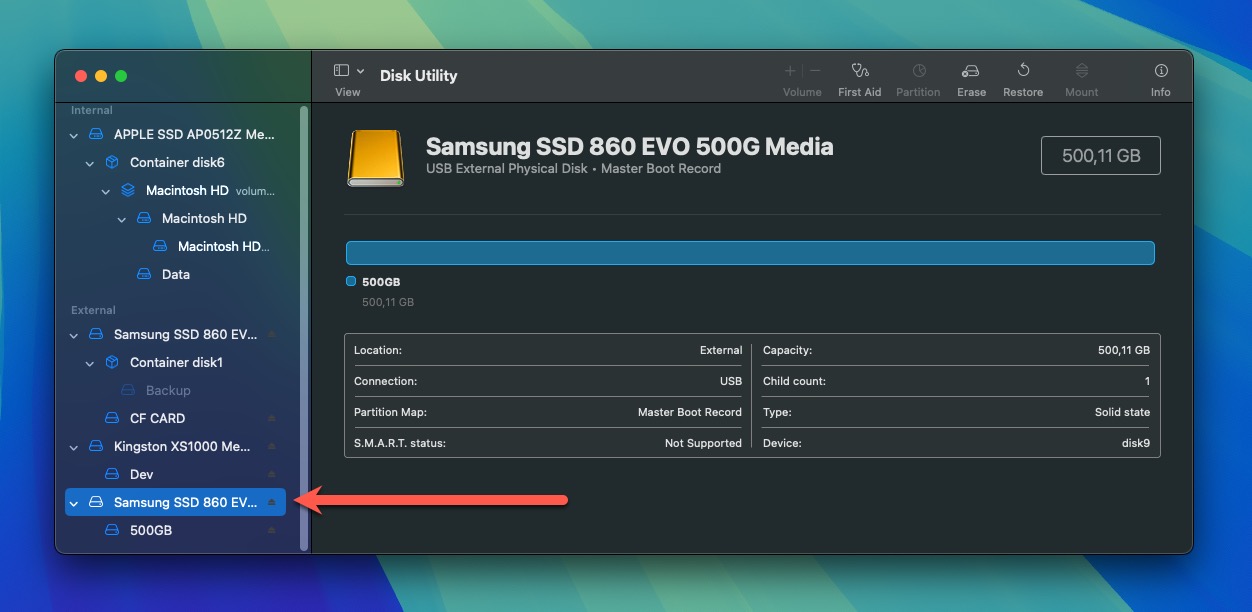Image resolution: width=1252 pixels, height=612 pixels.
Task: Click the APPLE SSD AP0512Z drive icon
Action: tap(96, 134)
